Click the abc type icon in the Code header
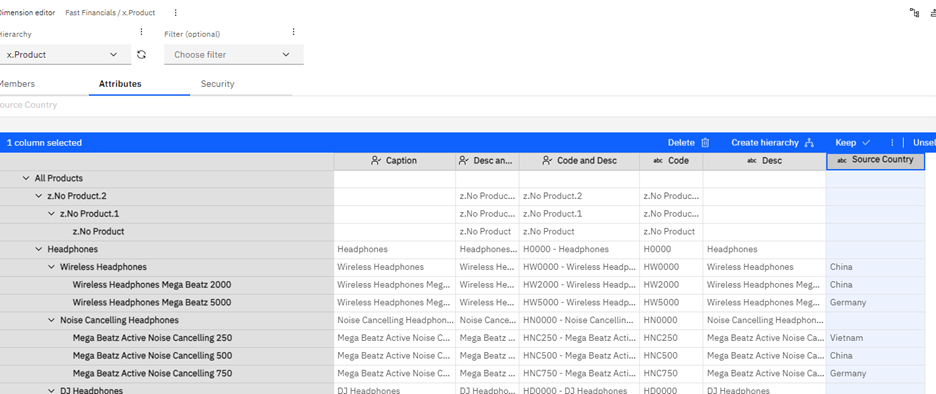 coord(658,161)
